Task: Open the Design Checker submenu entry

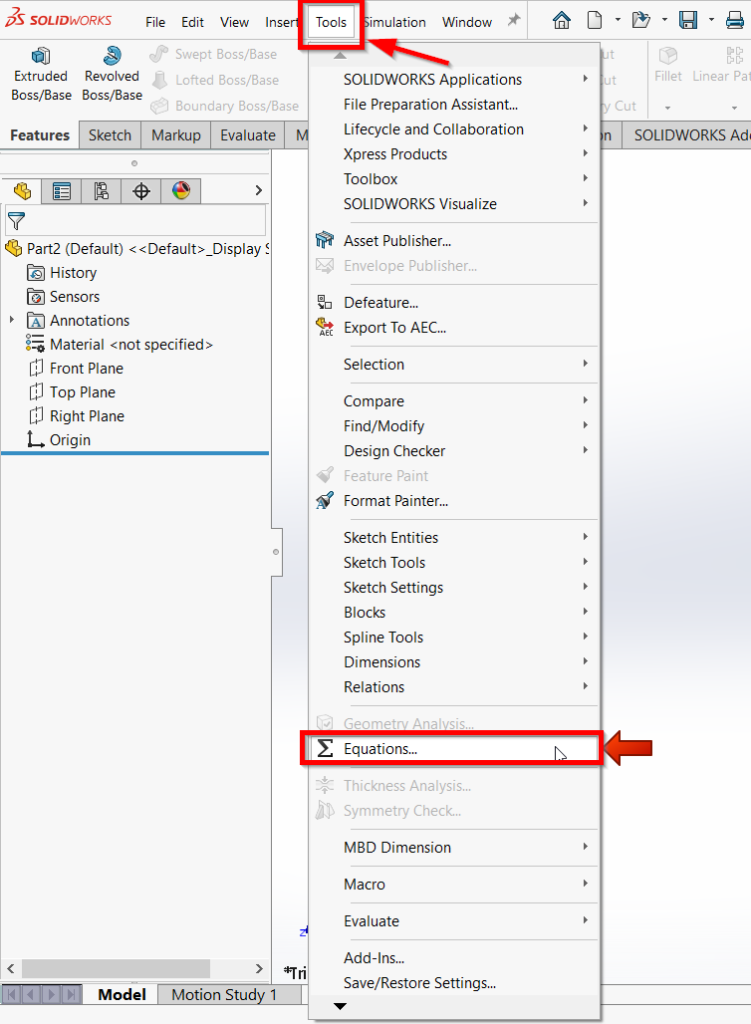Action: tap(454, 451)
